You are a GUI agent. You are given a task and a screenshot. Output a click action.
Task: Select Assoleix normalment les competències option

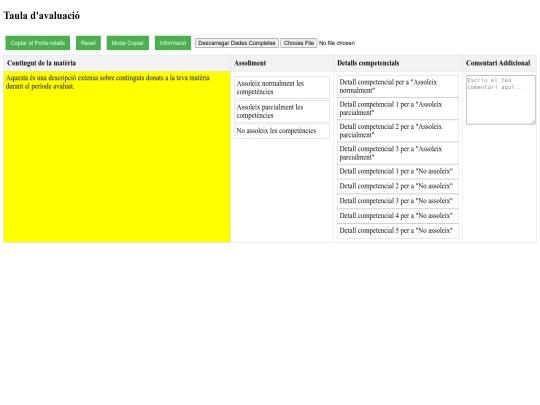click(282, 87)
